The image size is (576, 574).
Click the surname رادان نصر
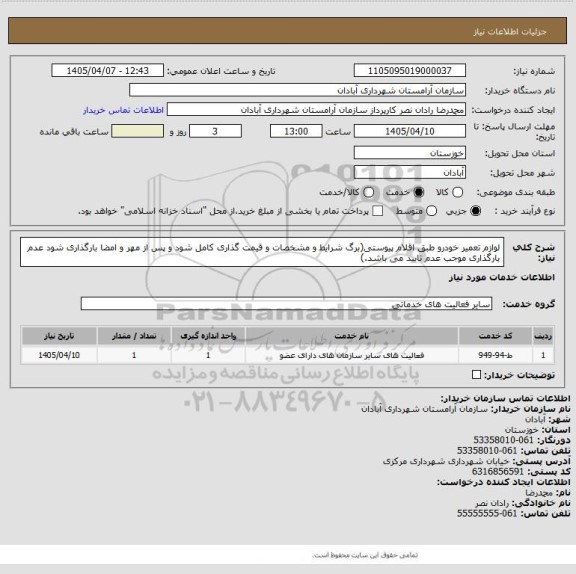pyautogui.click(x=492, y=503)
